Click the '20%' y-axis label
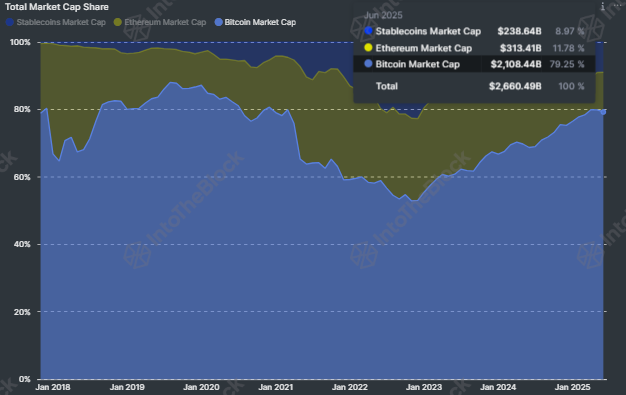Image resolution: width=626 pixels, height=395 pixels. click(x=22, y=312)
